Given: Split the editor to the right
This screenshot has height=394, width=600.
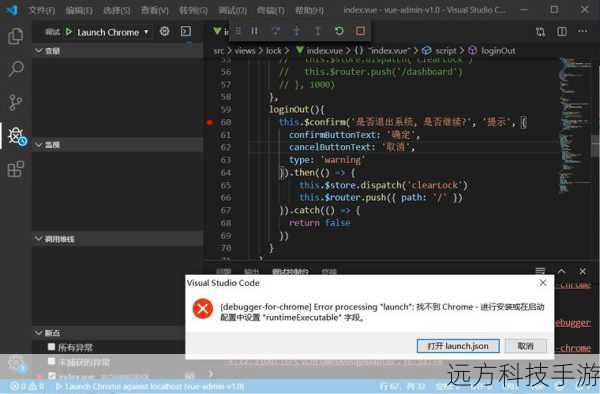Looking at the screenshot, I should (562, 32).
